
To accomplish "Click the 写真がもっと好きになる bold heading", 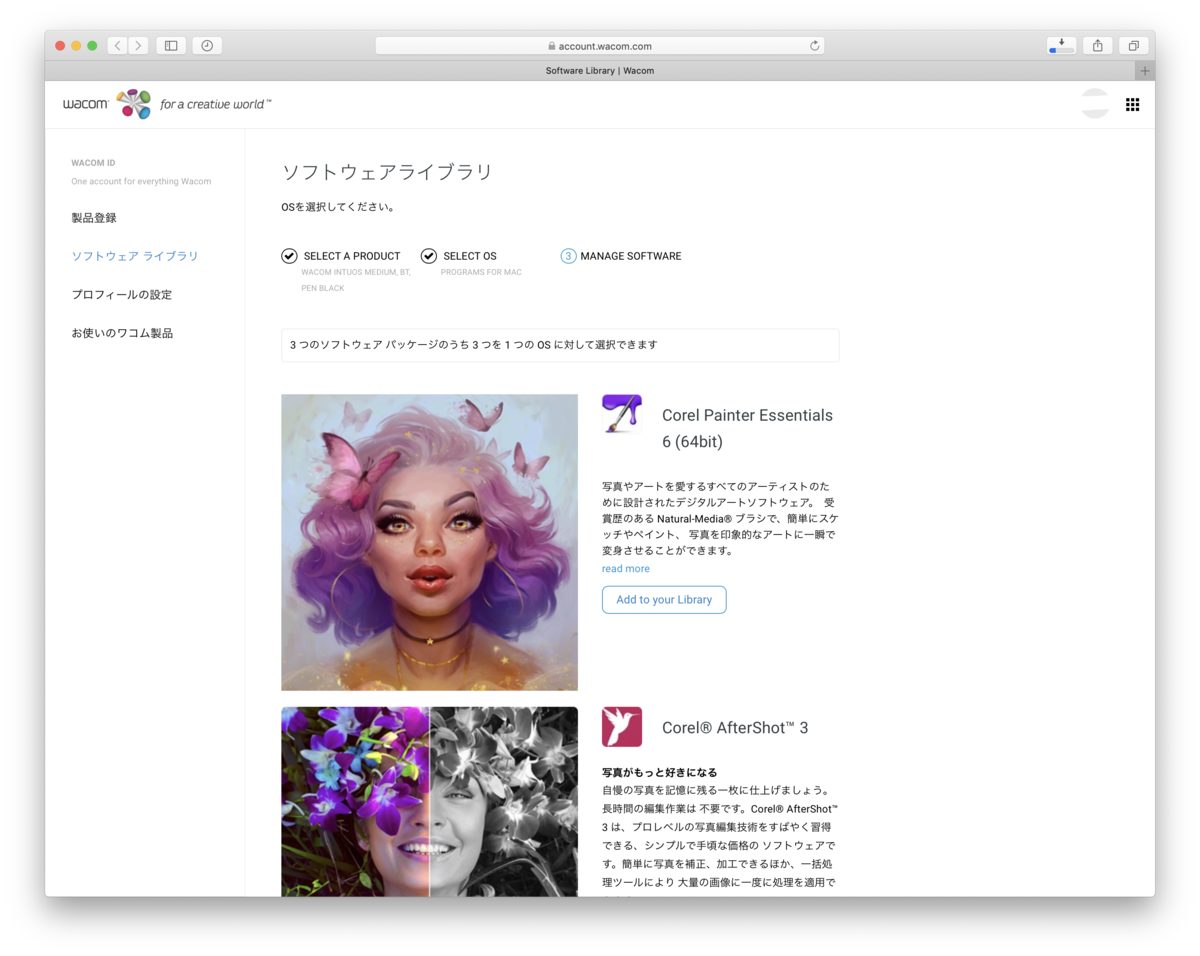I will tap(660, 773).
